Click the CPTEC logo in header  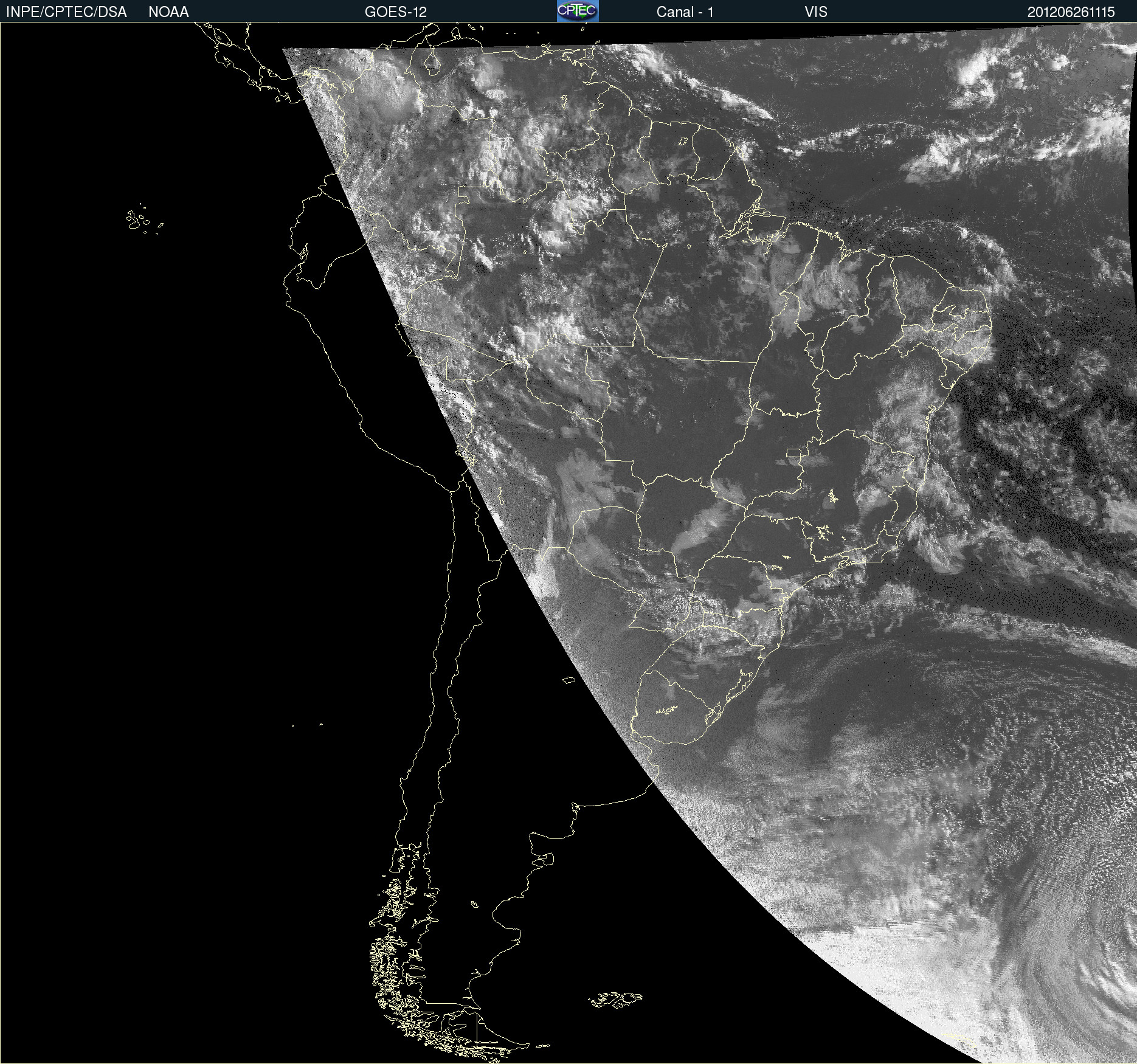pos(578,11)
